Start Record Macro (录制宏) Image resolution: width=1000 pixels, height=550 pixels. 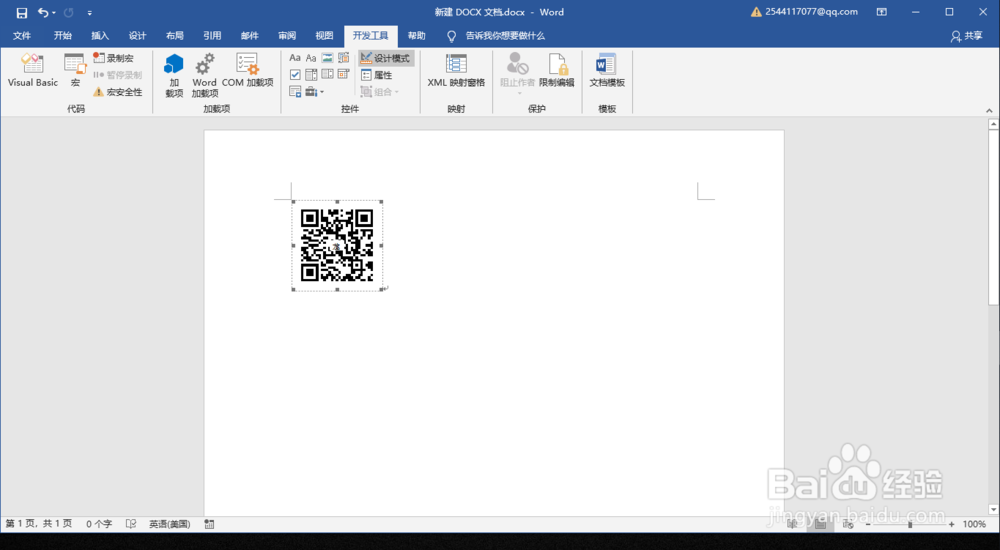tap(114, 58)
